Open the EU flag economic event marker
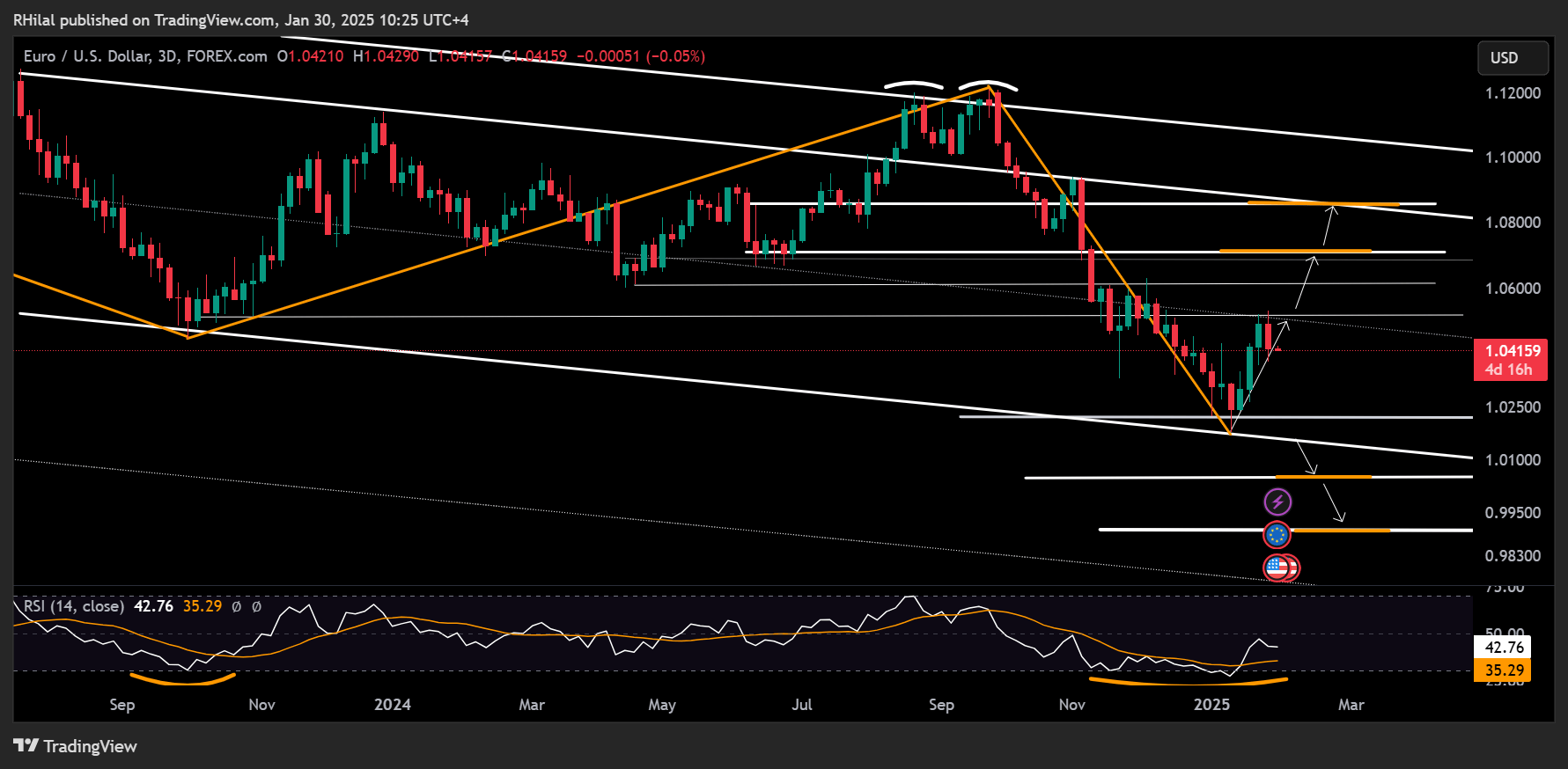 tap(1277, 534)
